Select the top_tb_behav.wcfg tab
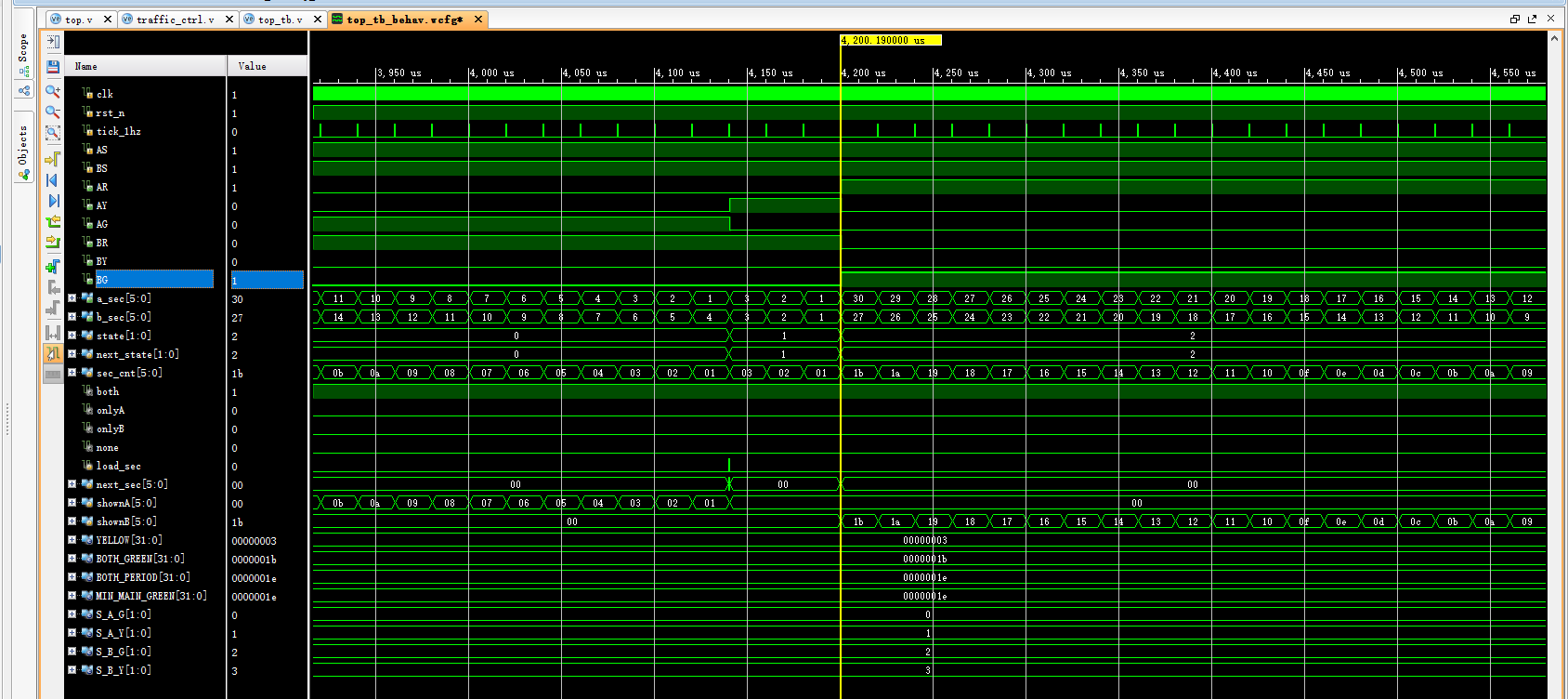The width and height of the screenshot is (1568, 699). (405, 20)
